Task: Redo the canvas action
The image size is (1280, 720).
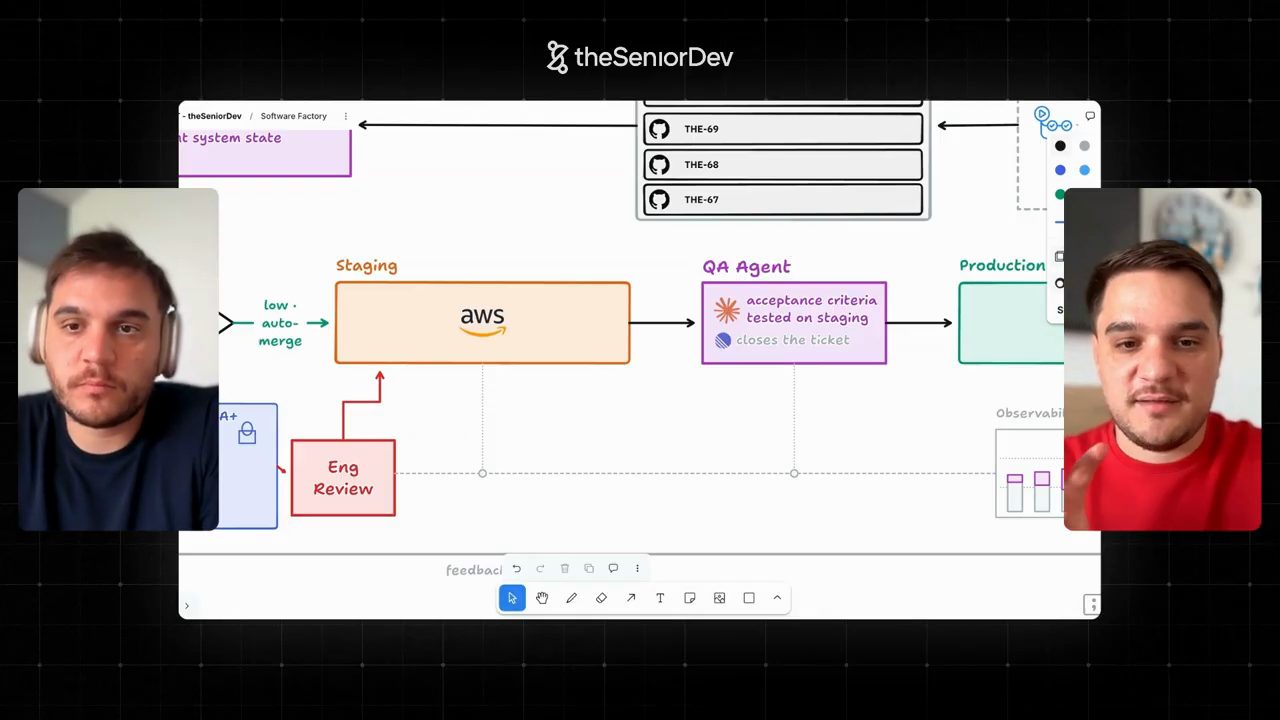Action: (x=540, y=568)
